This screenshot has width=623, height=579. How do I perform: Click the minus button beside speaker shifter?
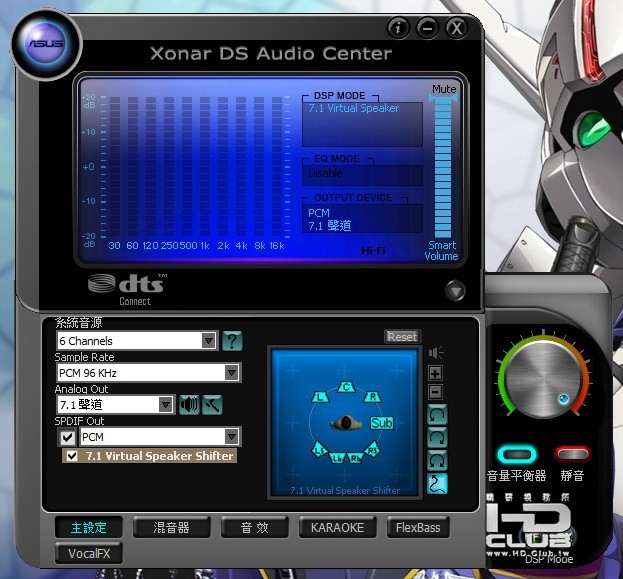435,393
